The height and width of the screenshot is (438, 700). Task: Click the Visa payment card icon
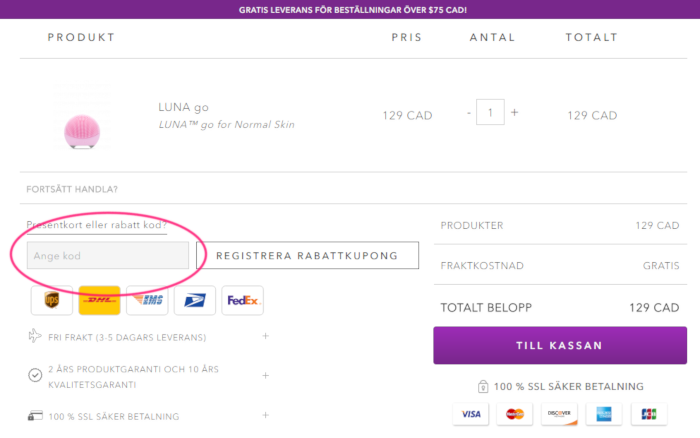(x=471, y=414)
